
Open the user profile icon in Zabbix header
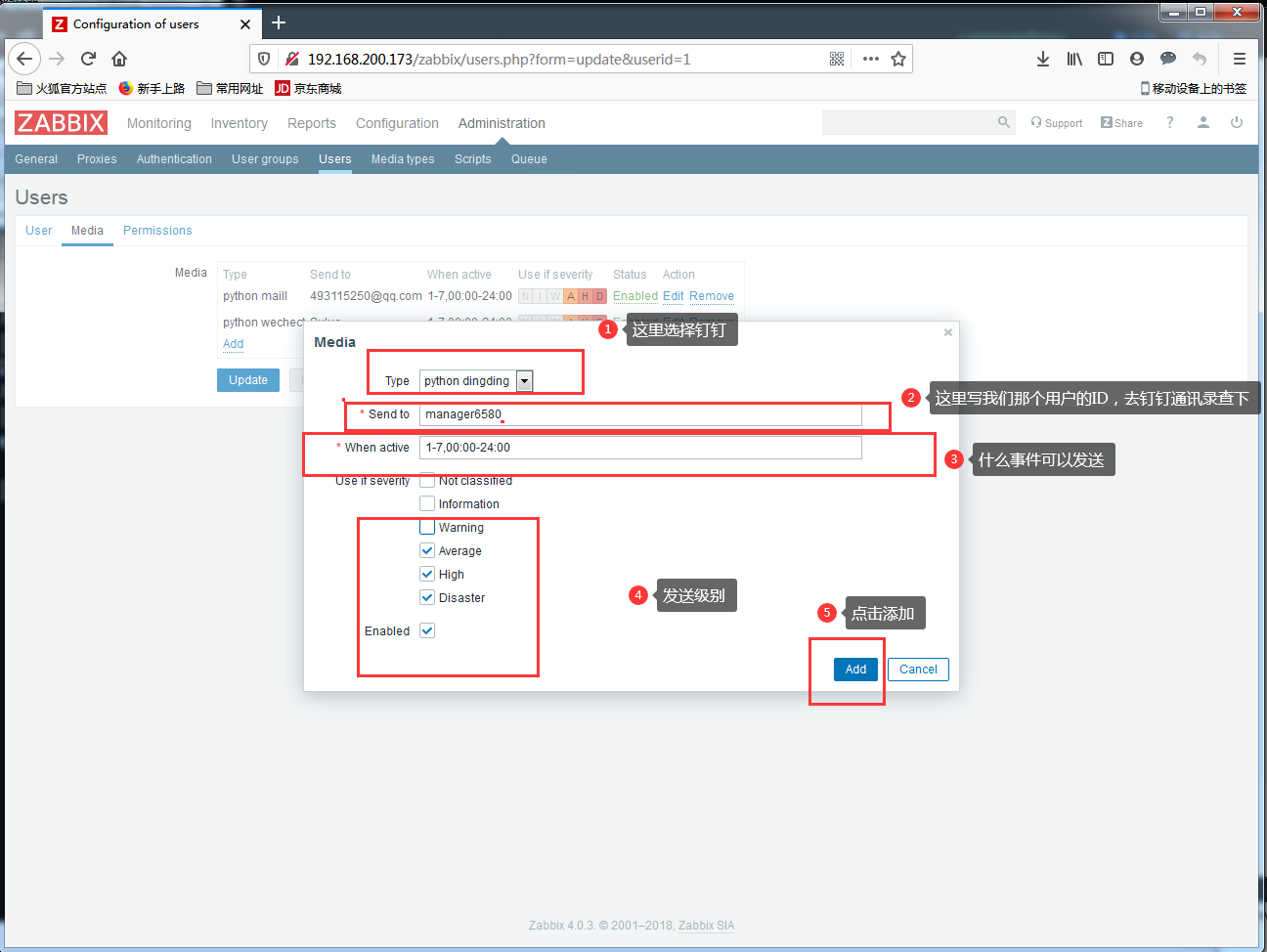[x=1203, y=122]
